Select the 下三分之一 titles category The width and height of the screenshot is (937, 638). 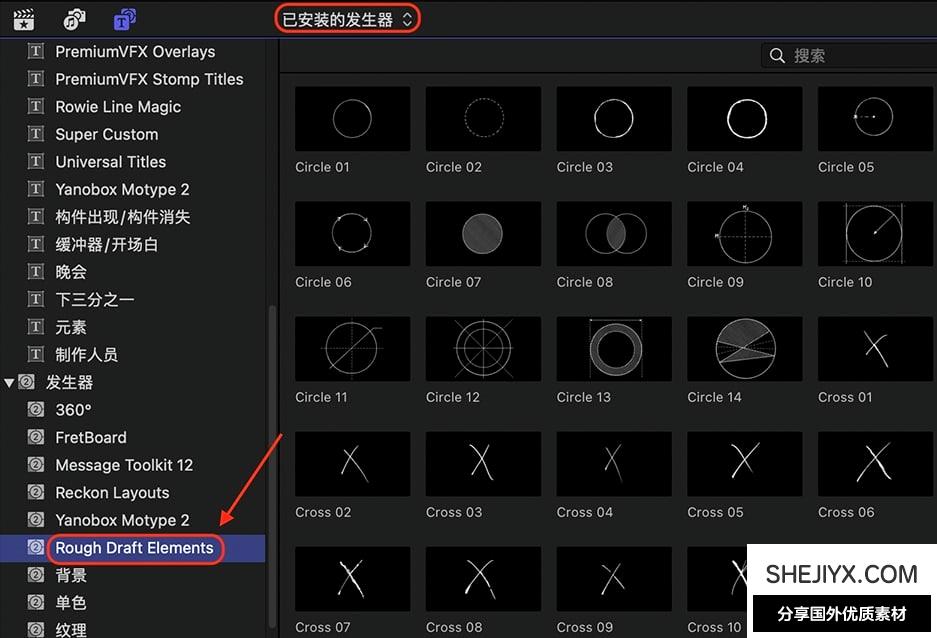[95, 299]
